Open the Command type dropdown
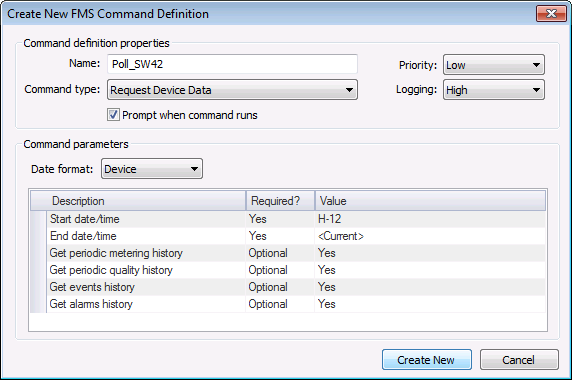 pyautogui.click(x=232, y=90)
